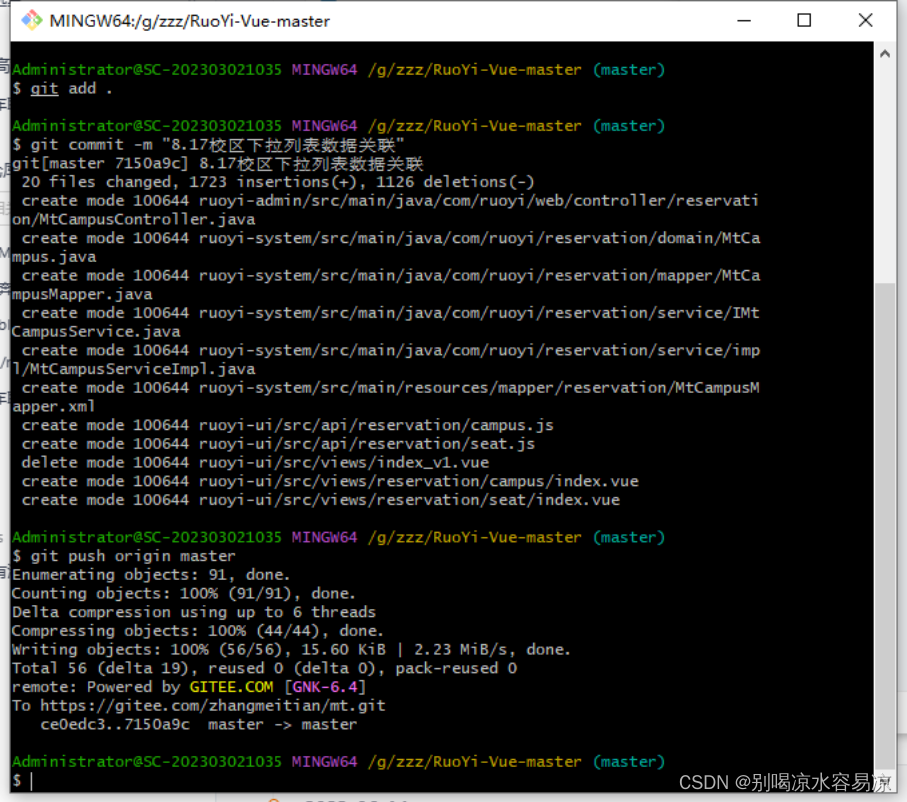Click the https://gitee.com/zhangmeitian/mt.git URL

(x=212, y=706)
